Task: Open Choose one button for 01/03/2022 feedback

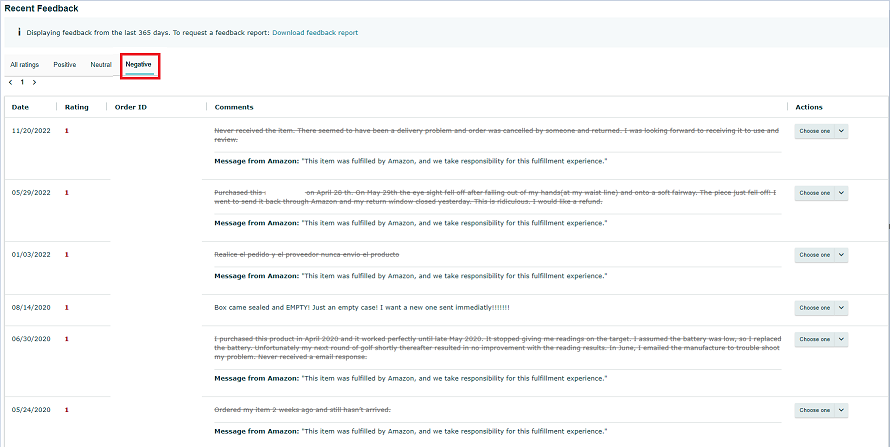Action: click(815, 255)
